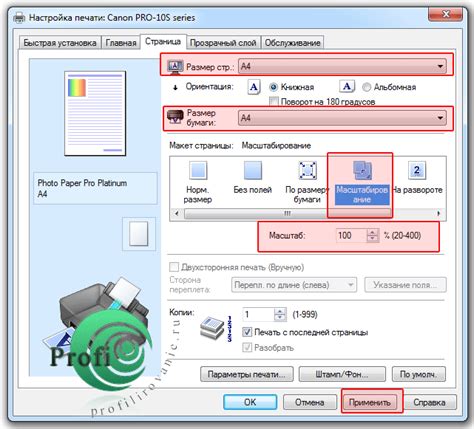The height and width of the screenshot is (429, 474).
Task: Switch to Быстрая установка tab
Action: 60,43
